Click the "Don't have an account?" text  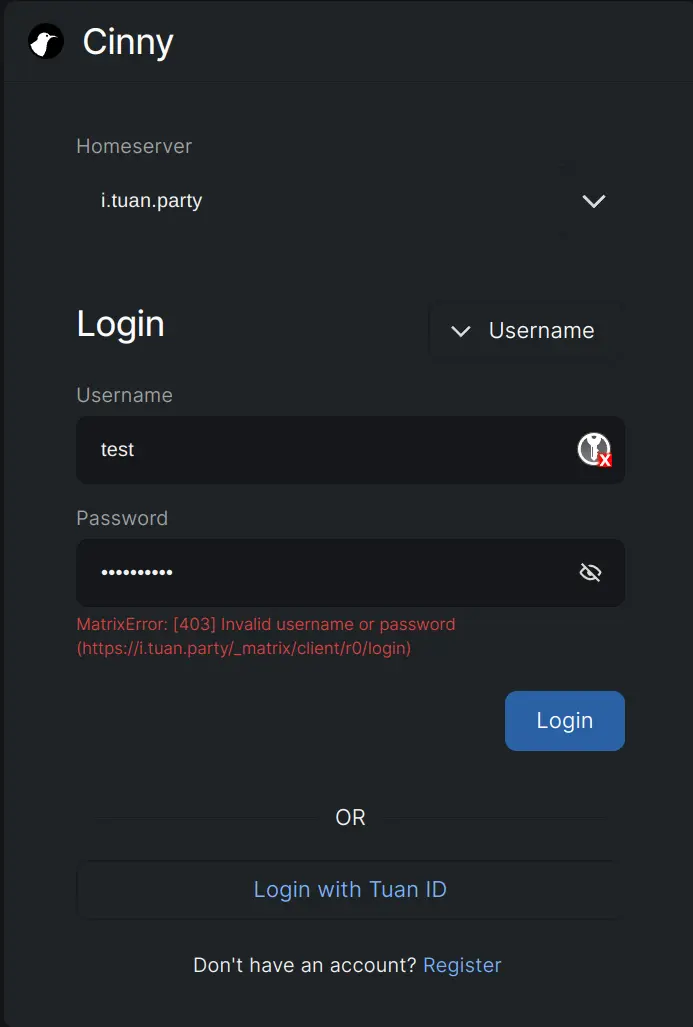click(304, 965)
